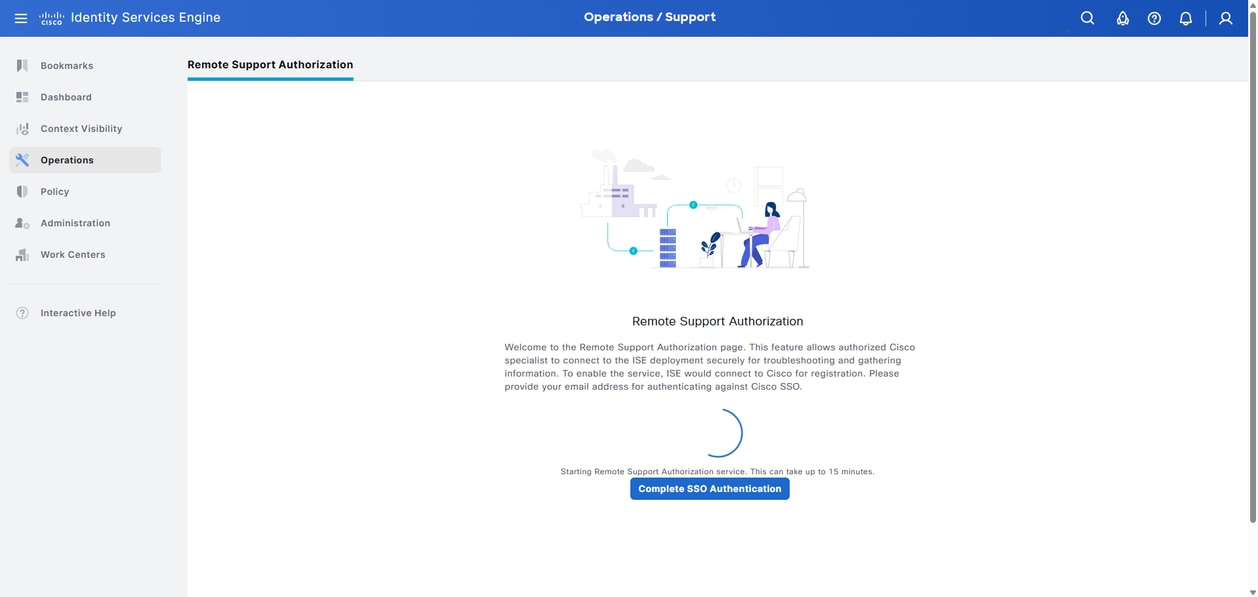The height and width of the screenshot is (597, 1258).
Task: Open the global search magnifier
Action: pyautogui.click(x=1085, y=17)
